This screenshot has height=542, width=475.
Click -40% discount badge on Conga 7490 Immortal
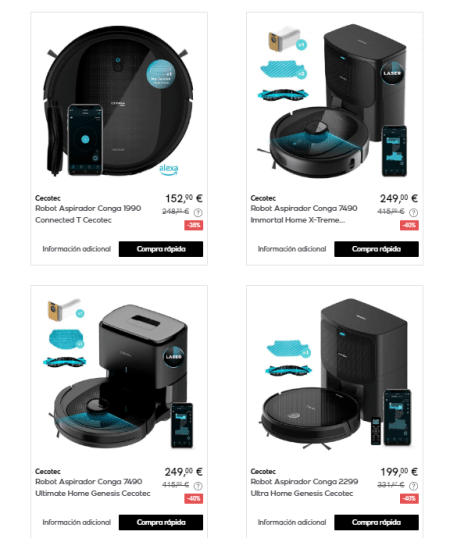point(409,225)
